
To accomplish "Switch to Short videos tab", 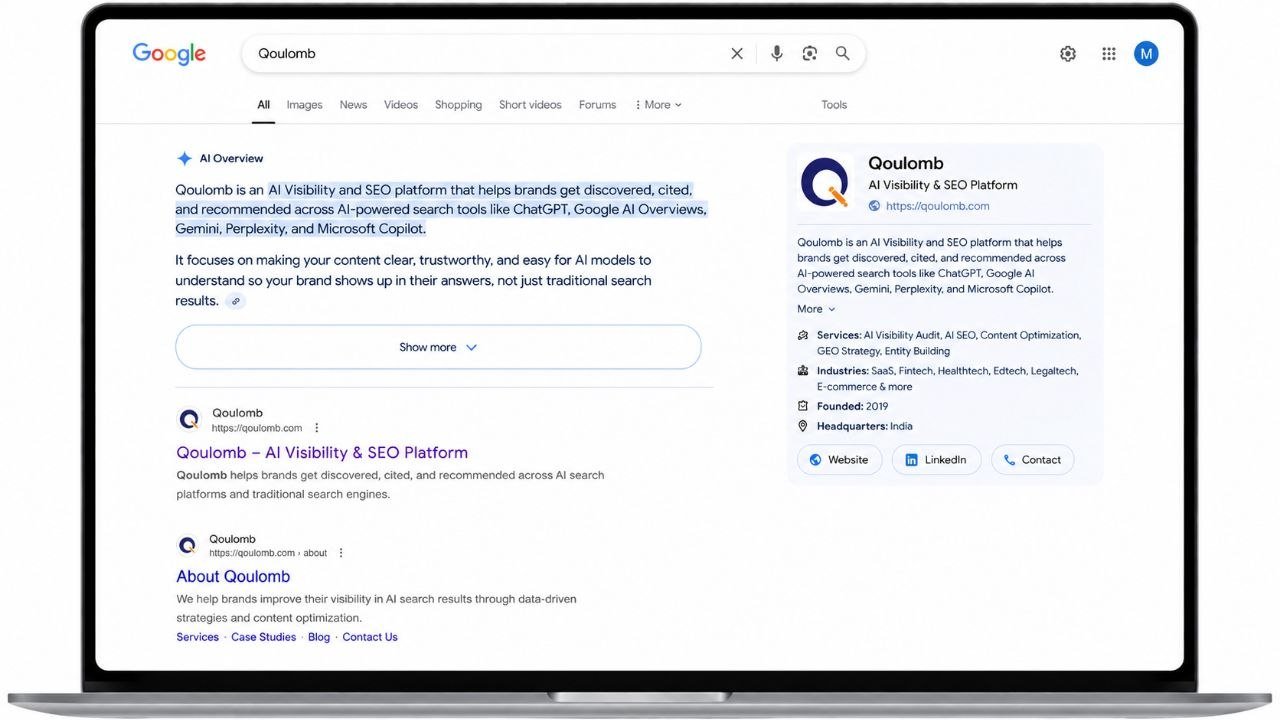I will pyautogui.click(x=530, y=105).
